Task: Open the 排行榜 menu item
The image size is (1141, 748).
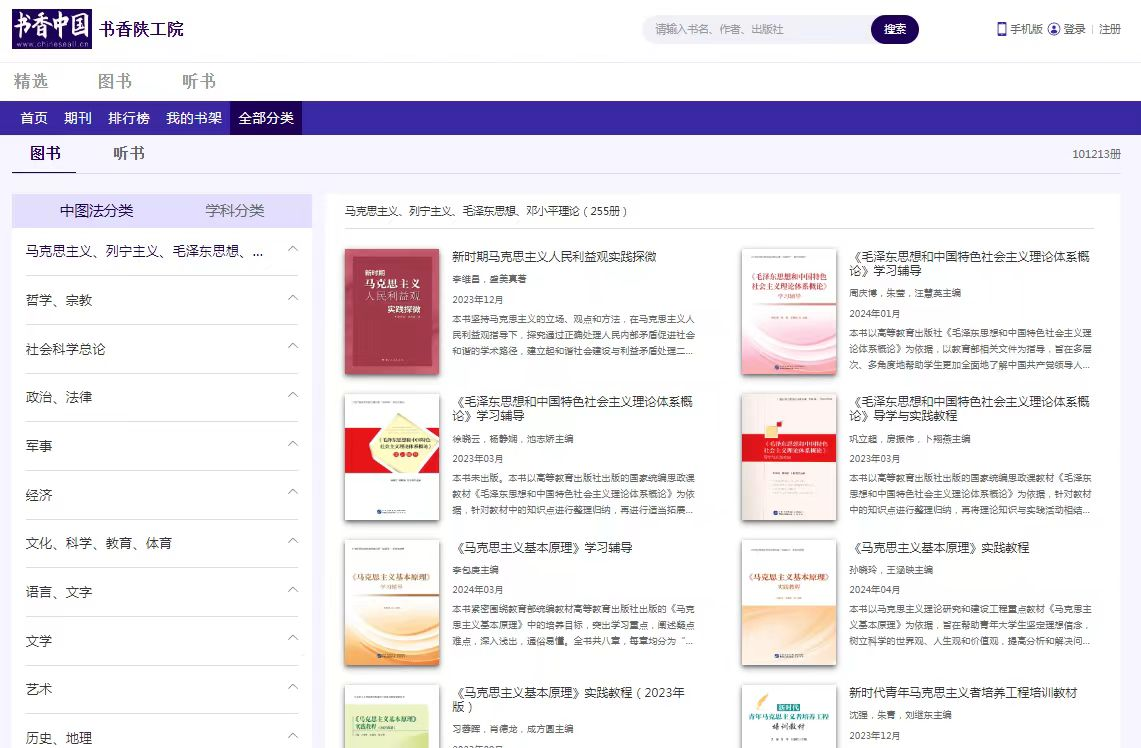Action: (x=129, y=118)
